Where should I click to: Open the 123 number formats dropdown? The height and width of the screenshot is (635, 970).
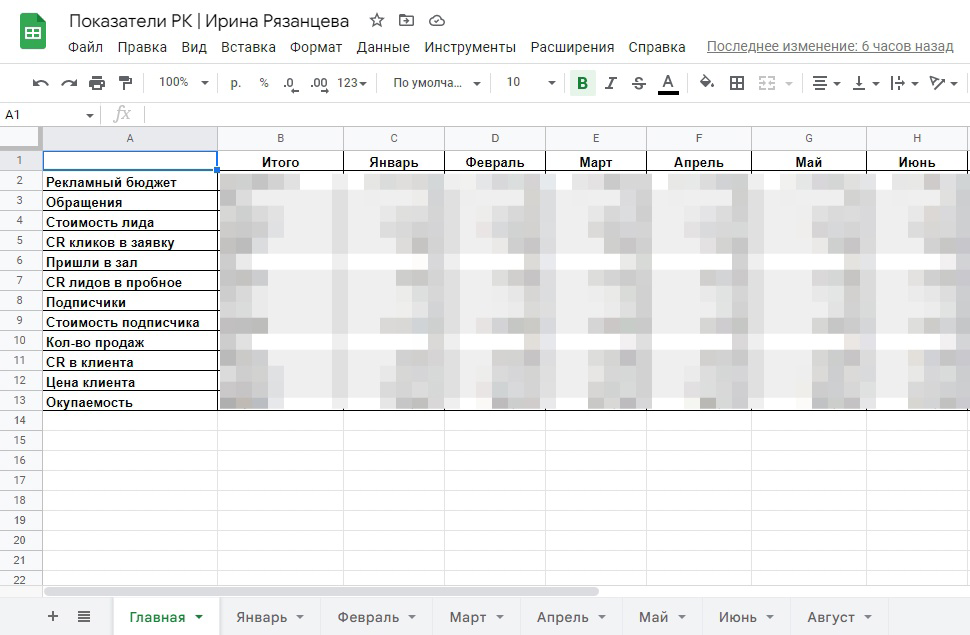pyautogui.click(x=352, y=83)
